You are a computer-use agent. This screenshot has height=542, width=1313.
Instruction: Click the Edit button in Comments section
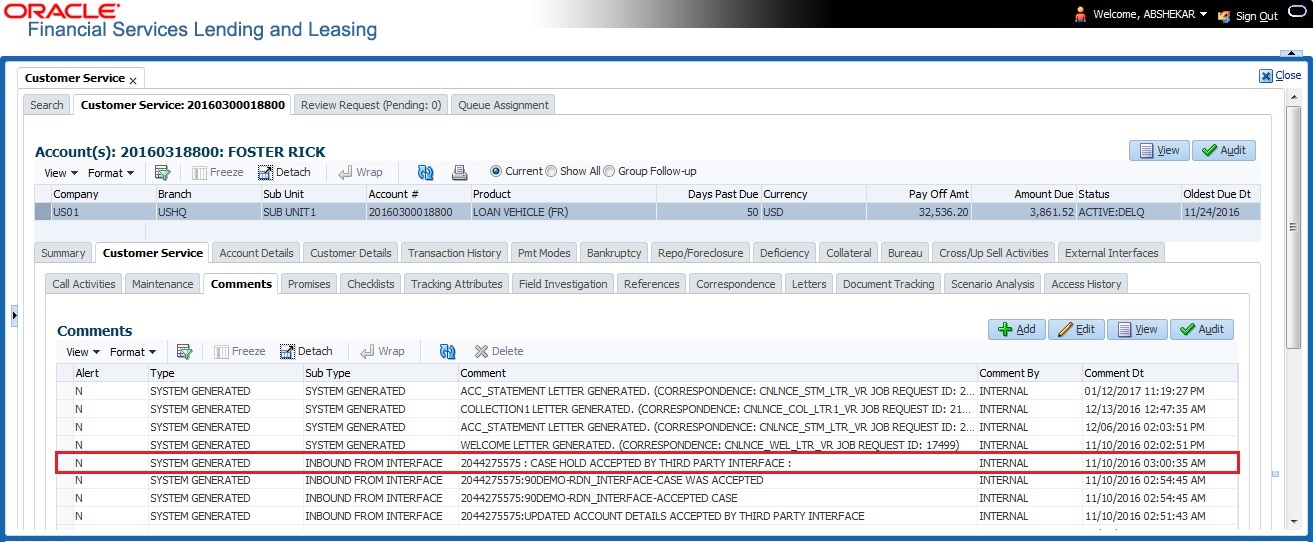(1075, 329)
